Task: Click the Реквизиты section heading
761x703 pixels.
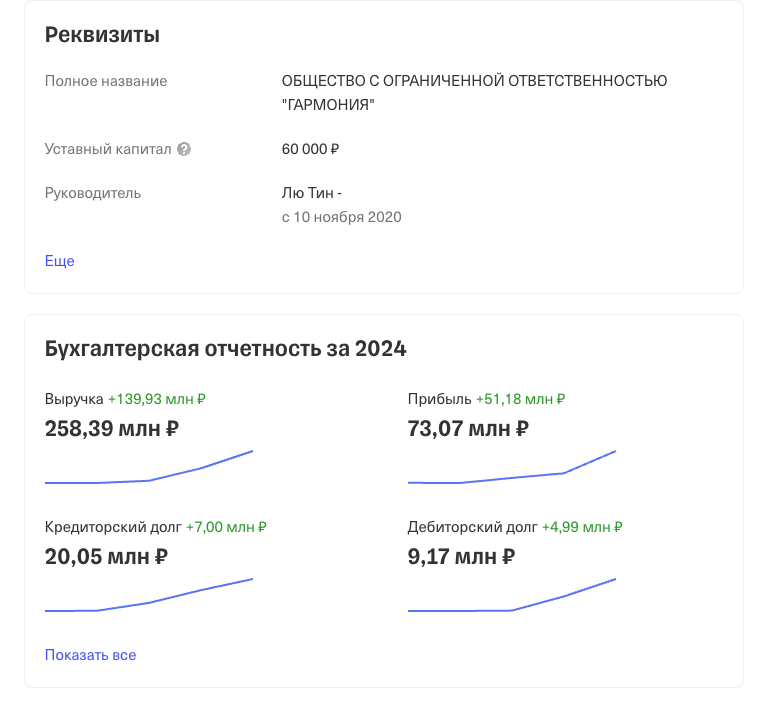Action: click(103, 35)
